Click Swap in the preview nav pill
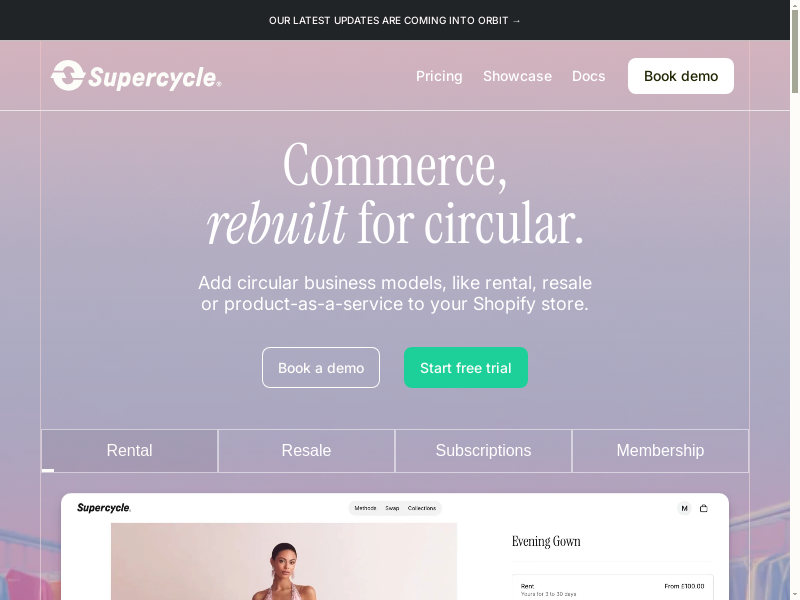 click(392, 508)
